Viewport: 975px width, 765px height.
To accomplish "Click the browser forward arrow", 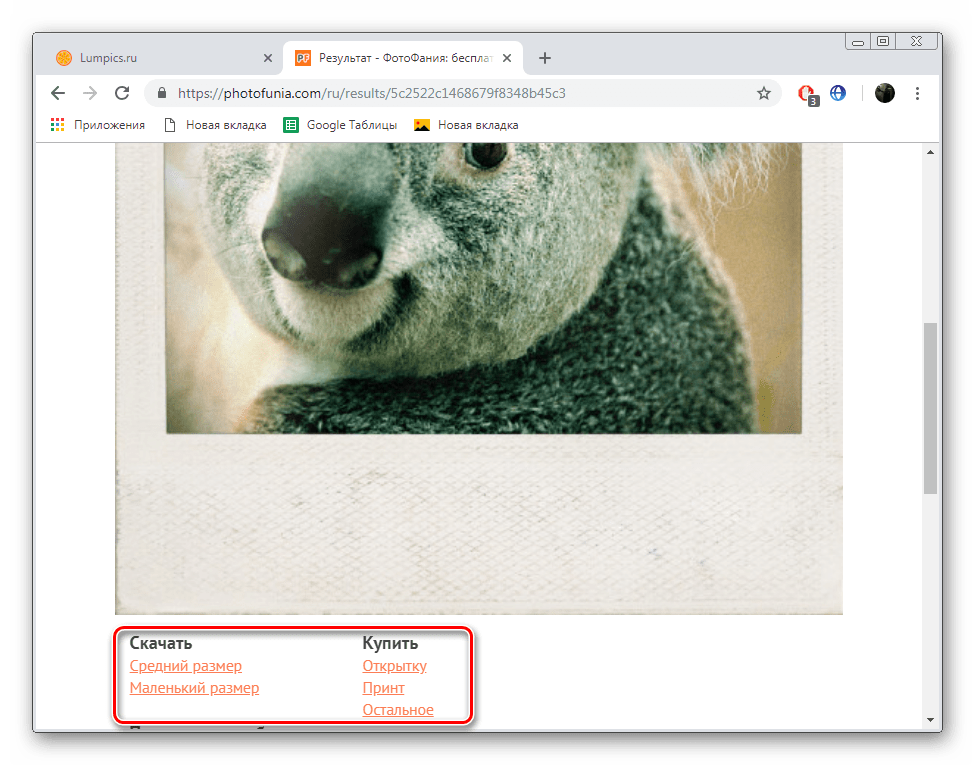I will pyautogui.click(x=90, y=93).
